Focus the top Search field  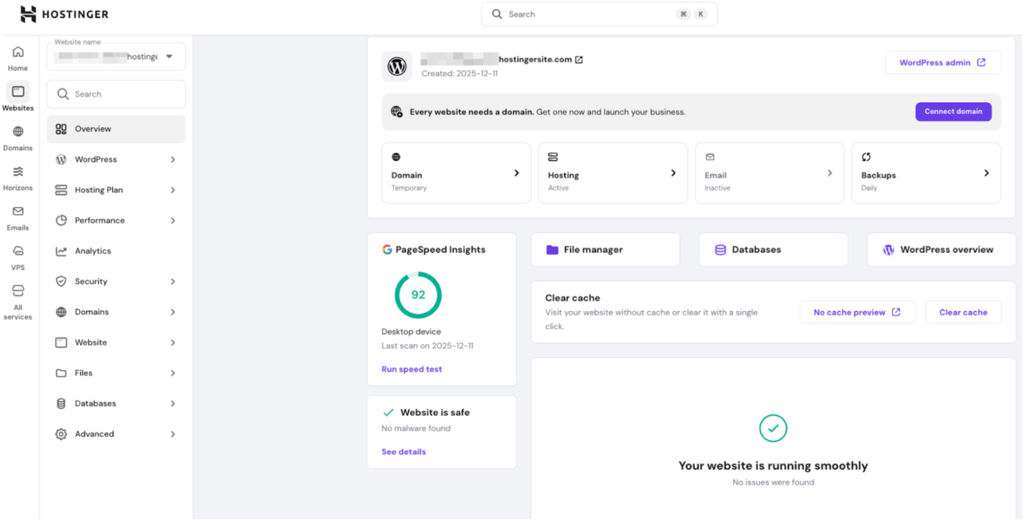point(599,14)
